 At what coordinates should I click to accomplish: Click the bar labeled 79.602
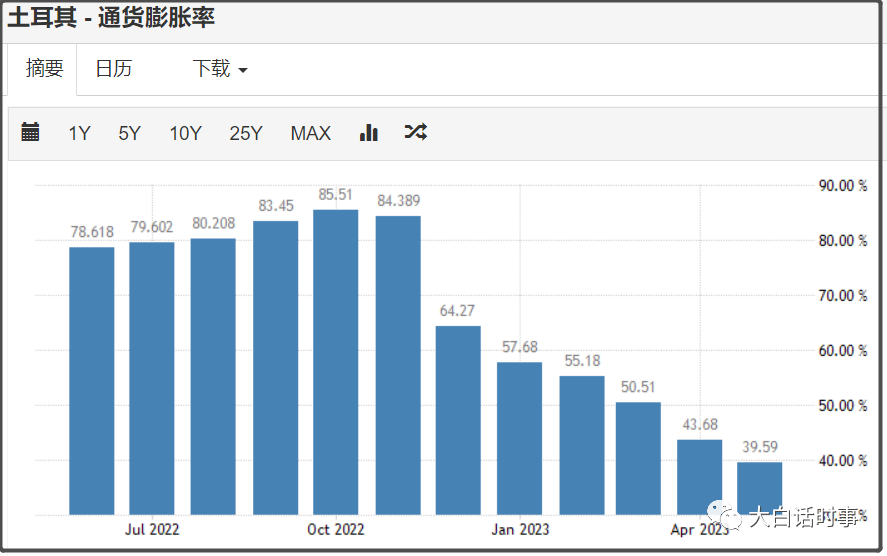tap(152, 378)
